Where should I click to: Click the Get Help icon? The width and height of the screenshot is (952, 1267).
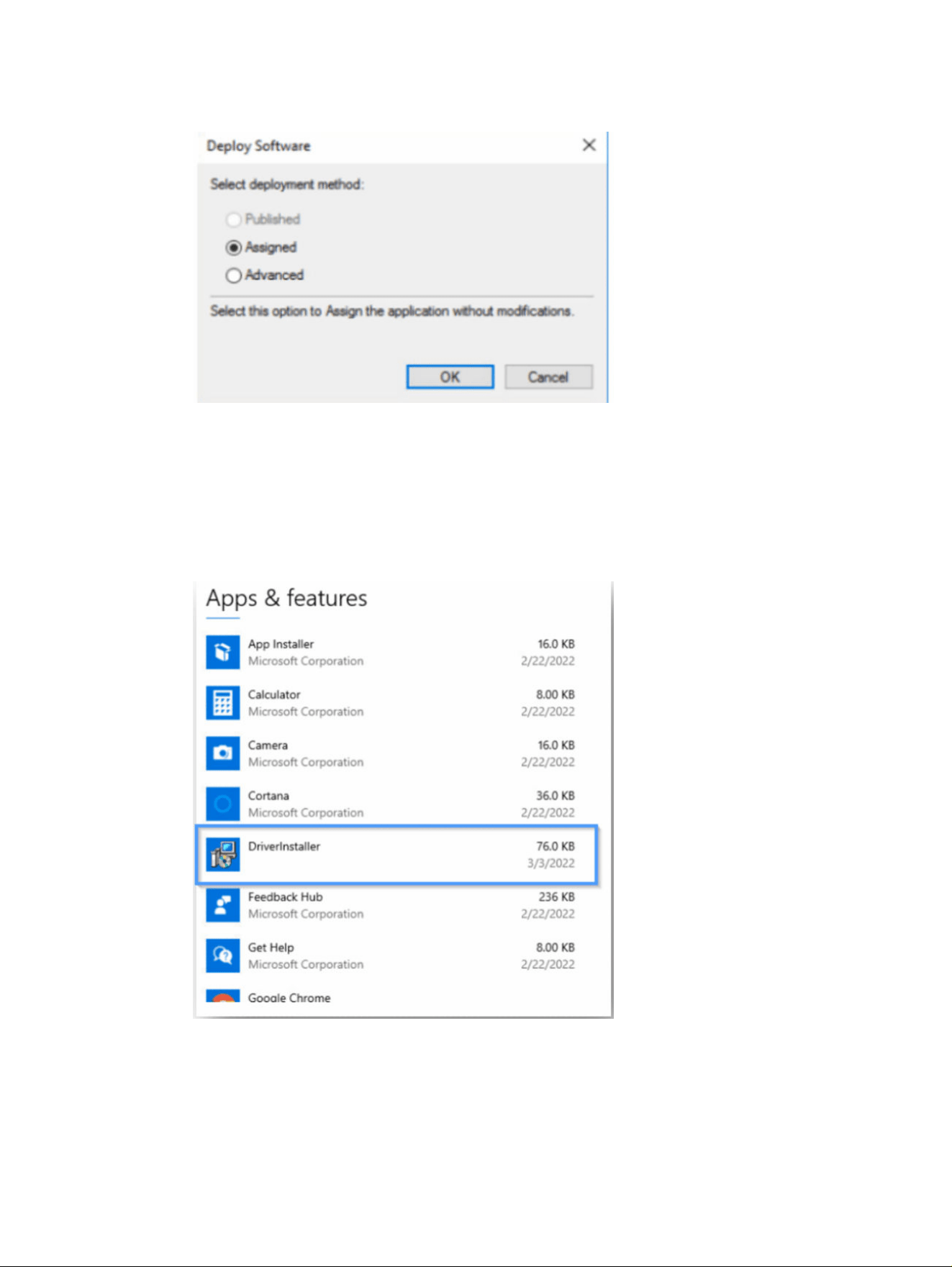coord(223,955)
